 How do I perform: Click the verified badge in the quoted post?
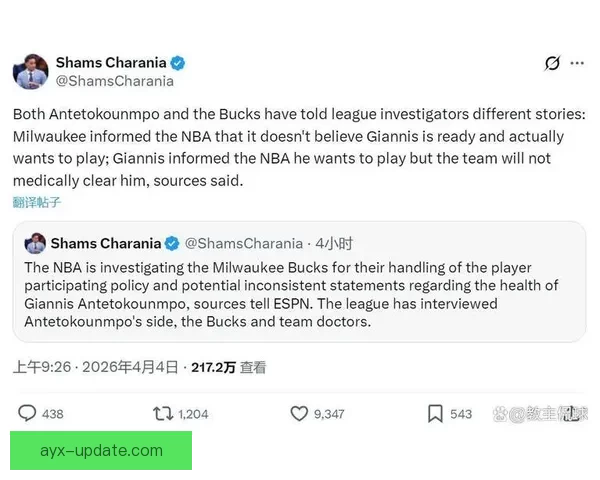tap(172, 243)
